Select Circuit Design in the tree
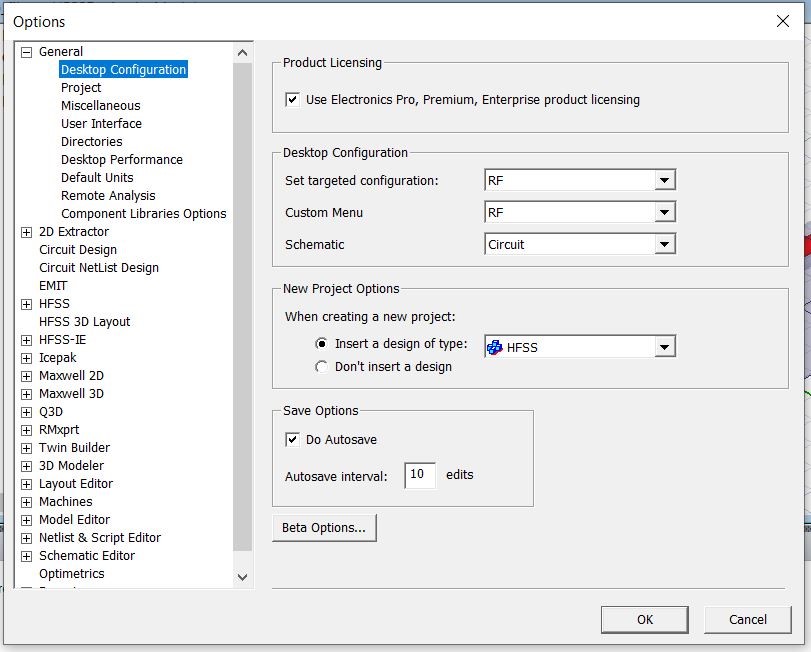Viewport: 811px width, 652px height. point(78,250)
